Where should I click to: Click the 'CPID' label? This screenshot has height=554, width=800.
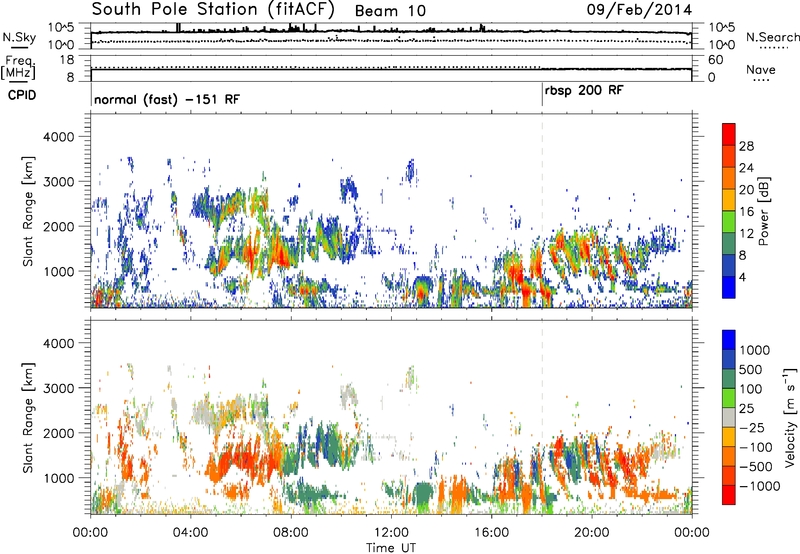click(22, 95)
